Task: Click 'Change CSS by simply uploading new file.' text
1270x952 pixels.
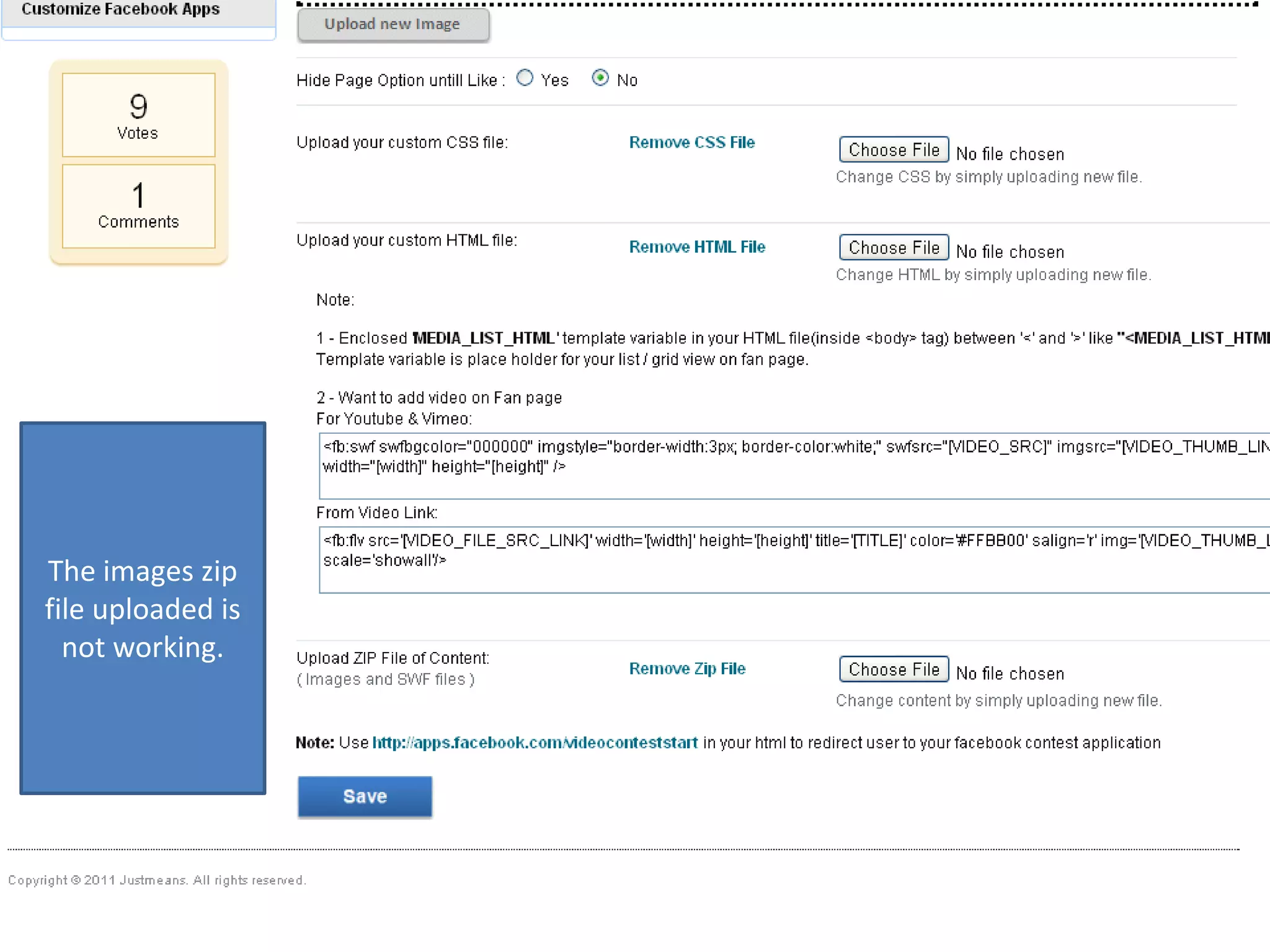Action: pyautogui.click(x=988, y=177)
